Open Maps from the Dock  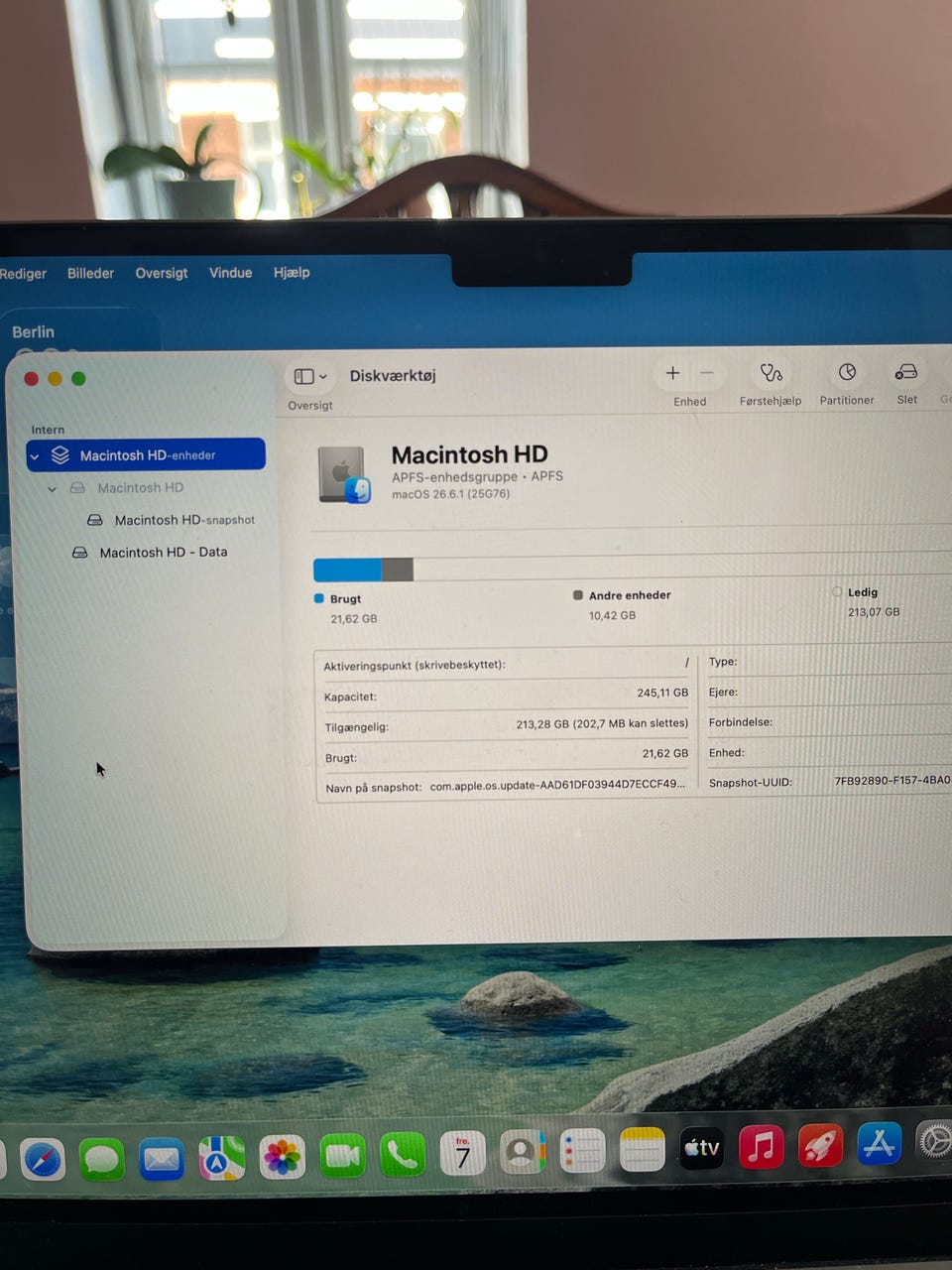(222, 1158)
